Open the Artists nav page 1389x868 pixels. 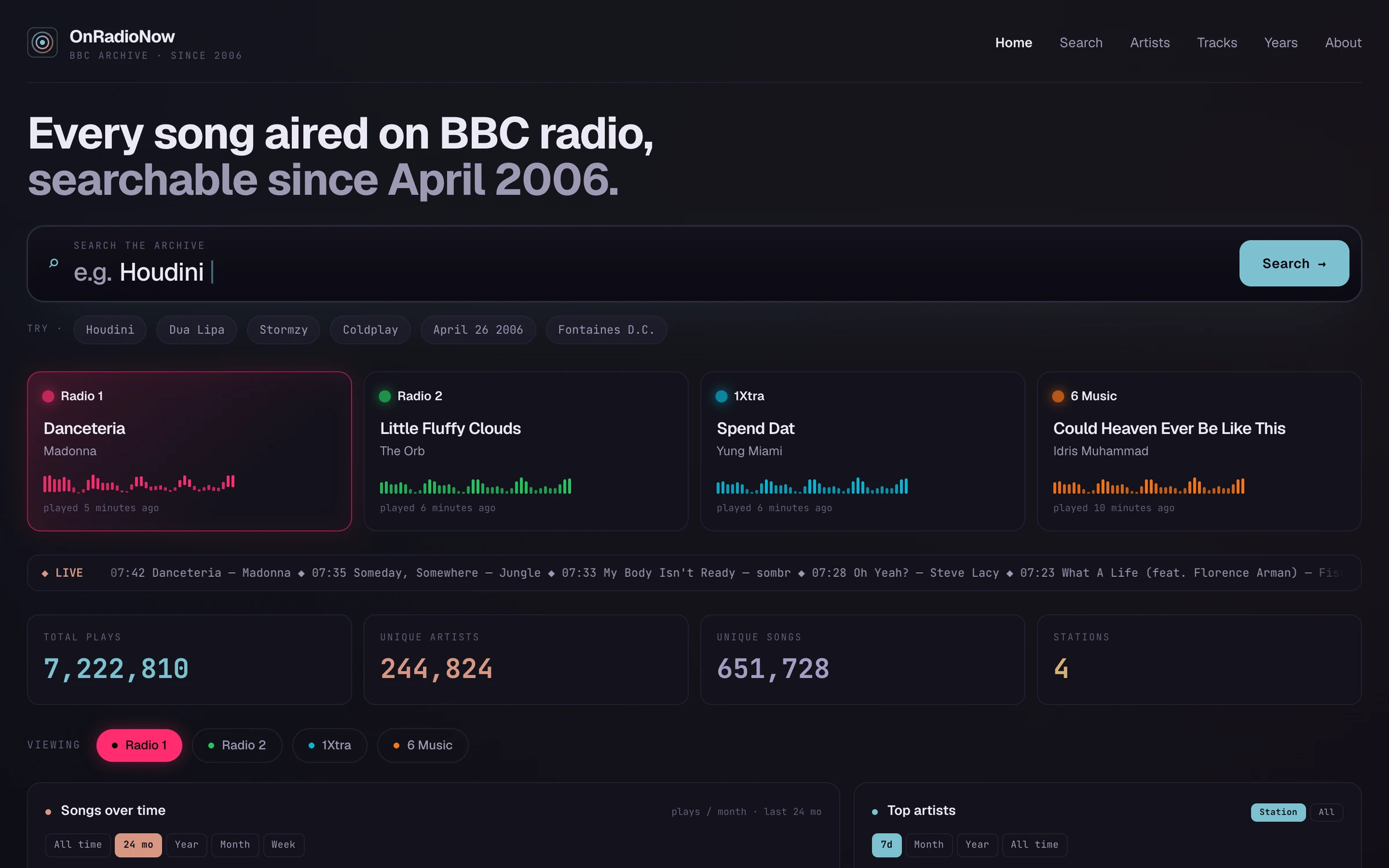pyautogui.click(x=1150, y=43)
